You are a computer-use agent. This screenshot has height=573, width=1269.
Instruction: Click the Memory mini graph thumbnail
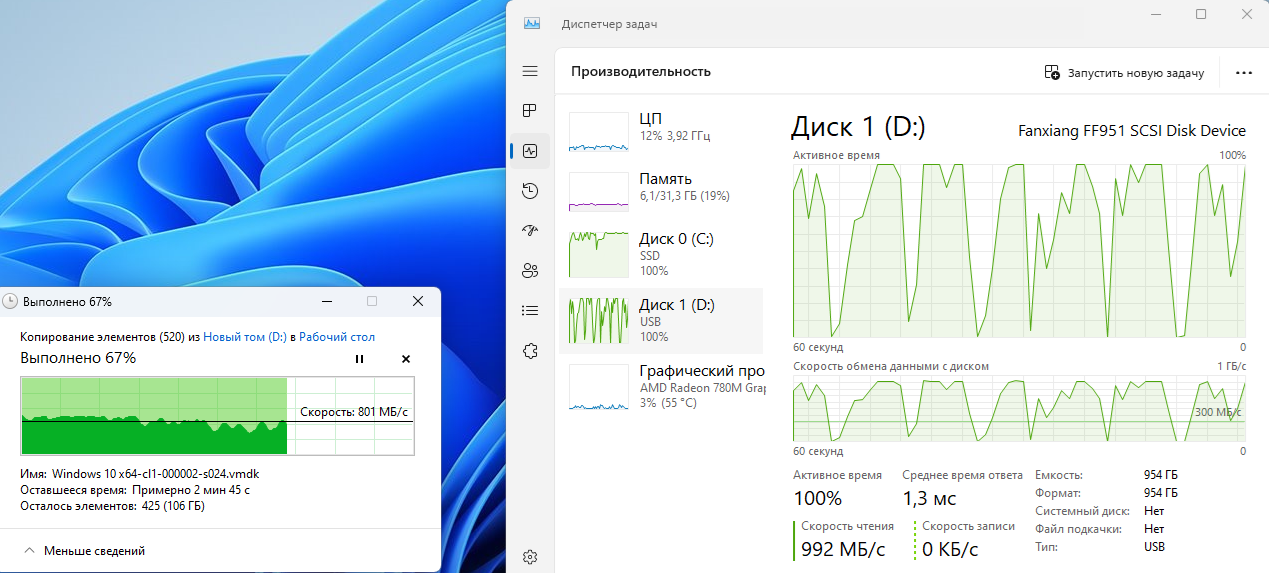[599, 192]
